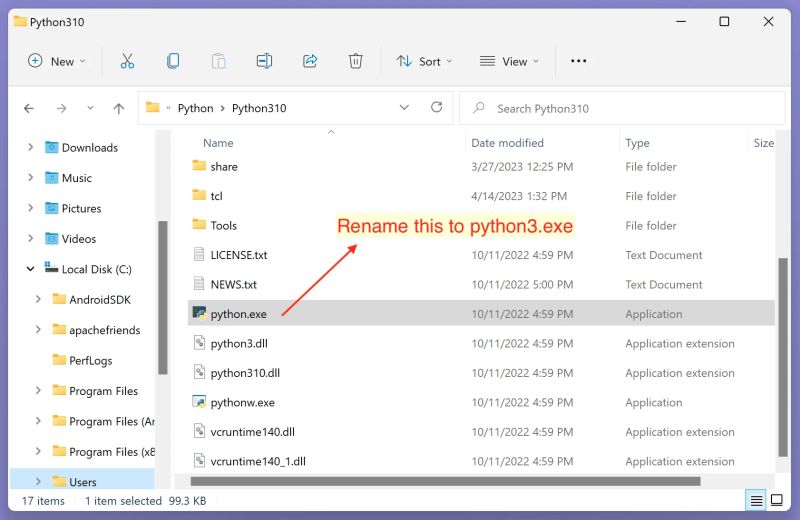Click the file list vertical scrollbar

point(783,357)
